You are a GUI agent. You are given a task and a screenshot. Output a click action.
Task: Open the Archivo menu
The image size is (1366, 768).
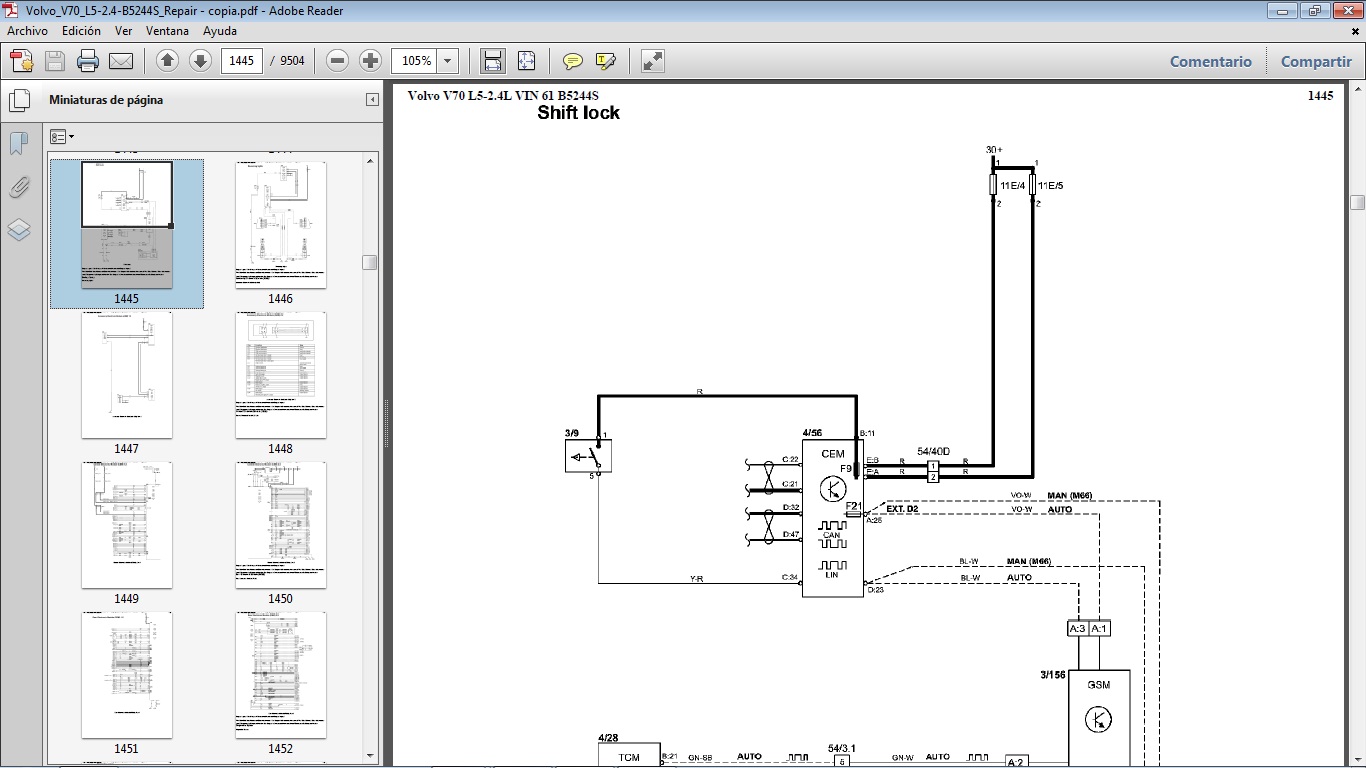[x=27, y=31]
